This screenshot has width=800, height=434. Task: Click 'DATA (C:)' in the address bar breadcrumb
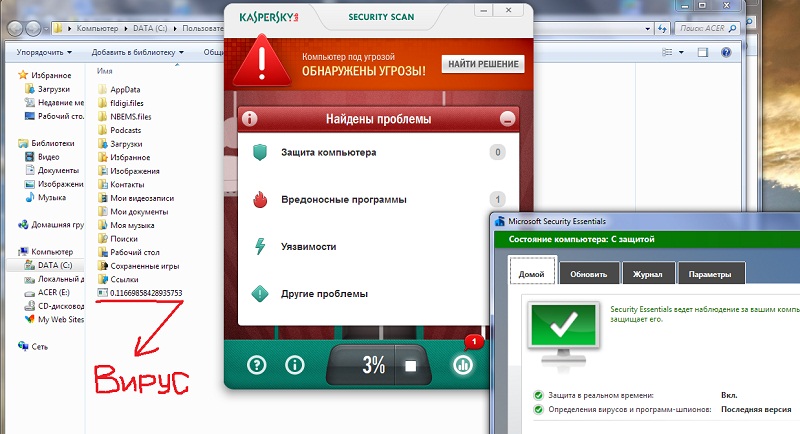(150, 29)
